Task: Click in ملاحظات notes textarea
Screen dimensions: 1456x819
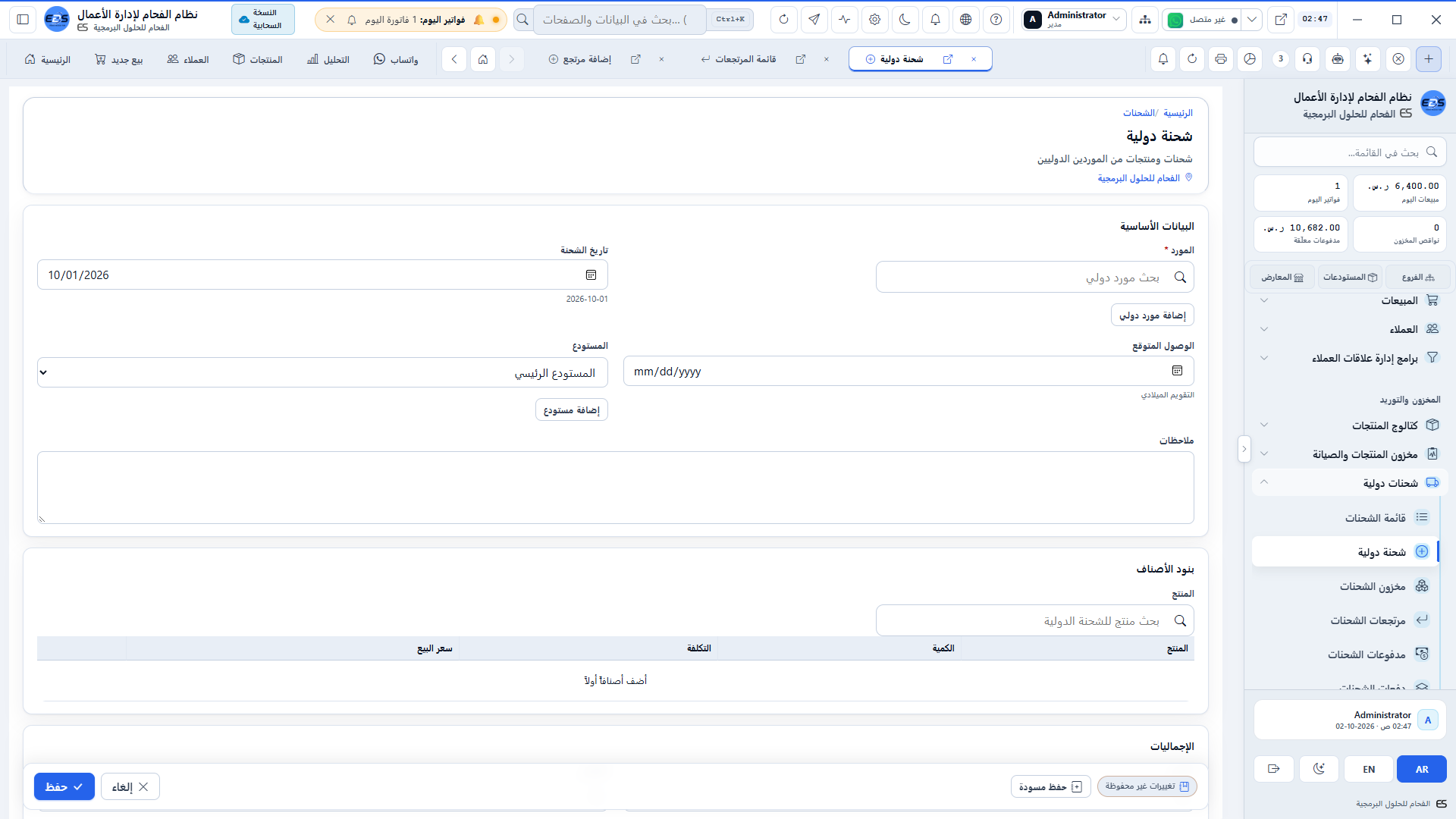Action: point(616,488)
